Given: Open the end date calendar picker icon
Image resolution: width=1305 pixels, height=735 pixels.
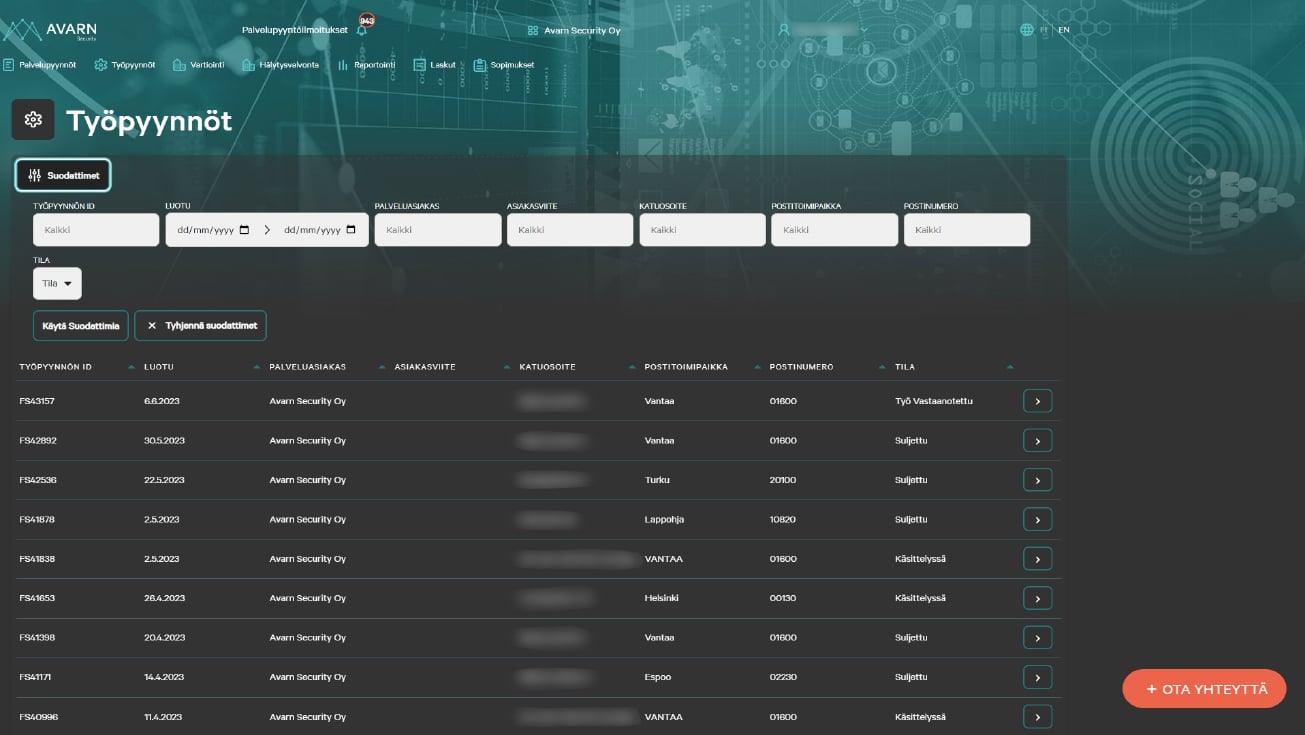Looking at the screenshot, I should pos(351,230).
